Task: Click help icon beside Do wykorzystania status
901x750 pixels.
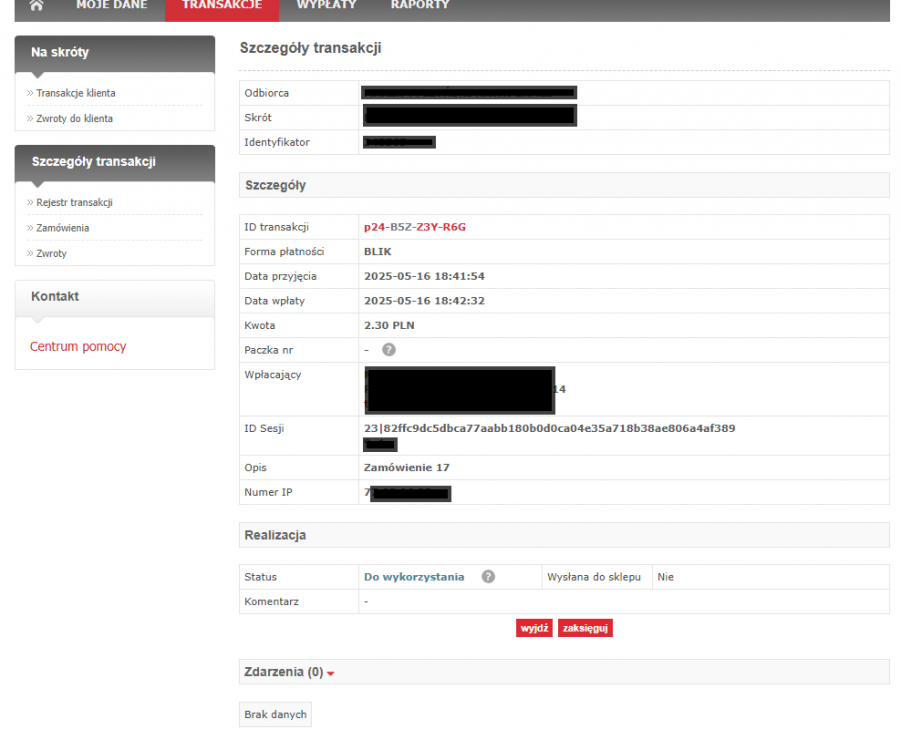Action: click(x=488, y=577)
